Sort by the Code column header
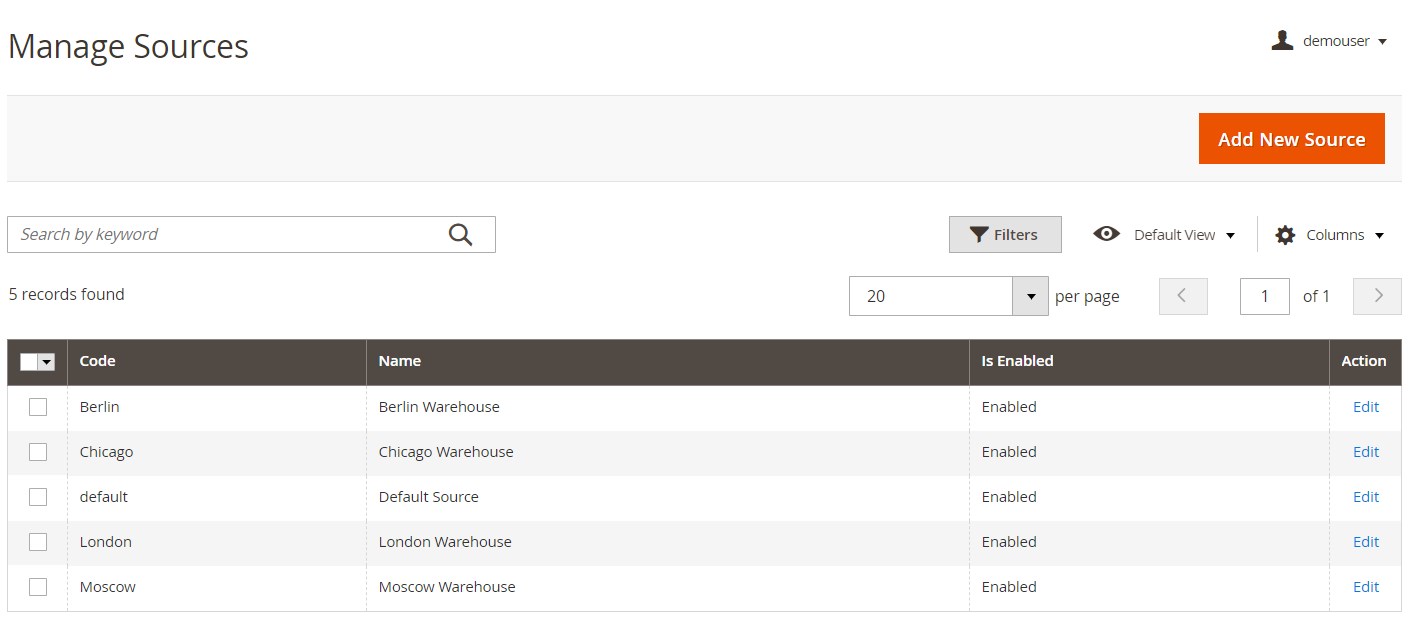This screenshot has height=624, width=1409. pos(217,362)
